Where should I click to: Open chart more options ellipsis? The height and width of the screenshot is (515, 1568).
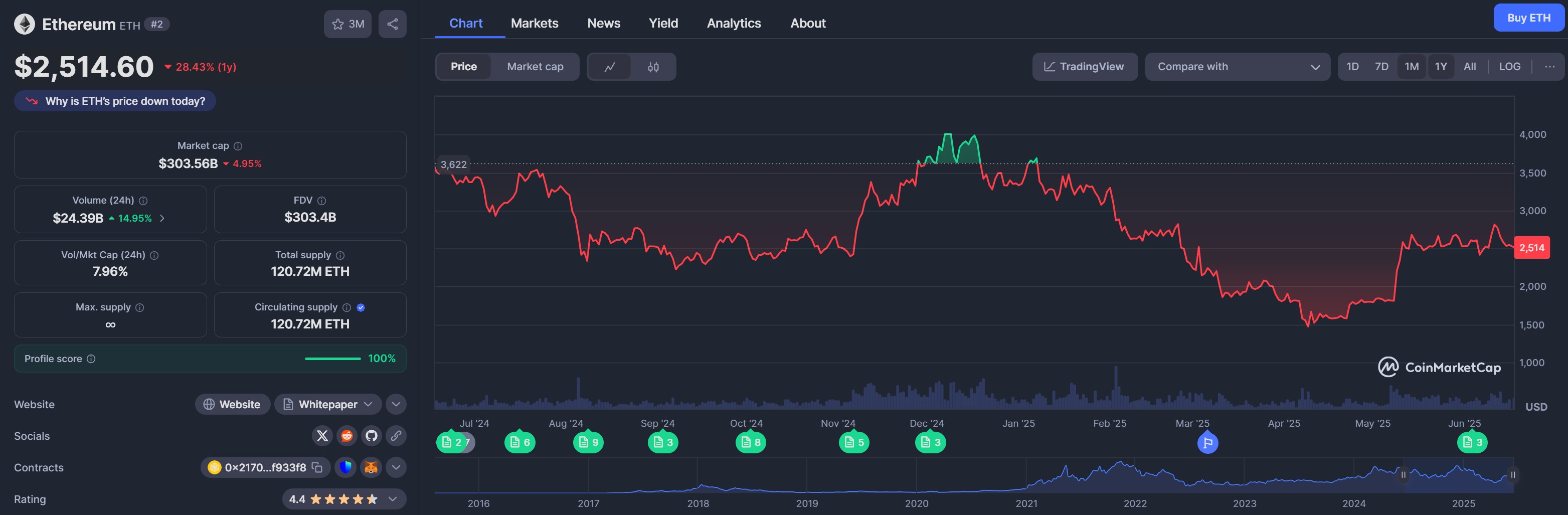(x=1549, y=67)
